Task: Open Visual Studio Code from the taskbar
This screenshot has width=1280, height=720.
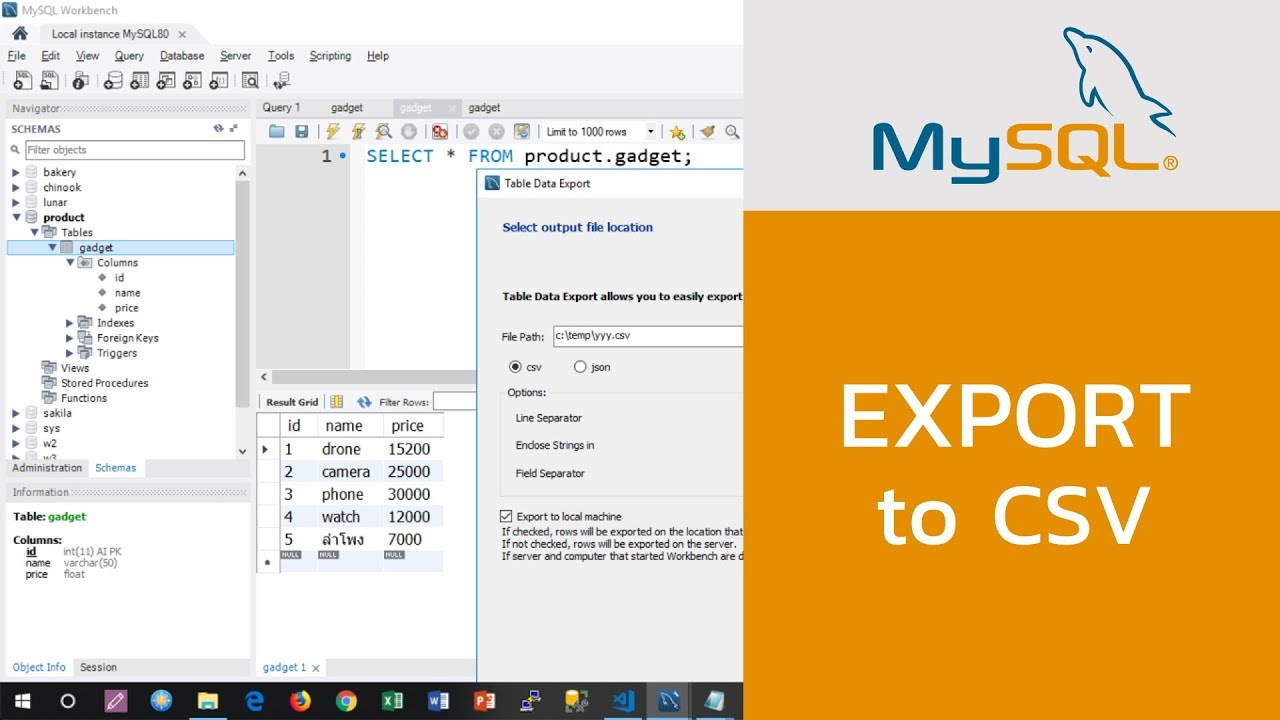Action: tap(623, 701)
